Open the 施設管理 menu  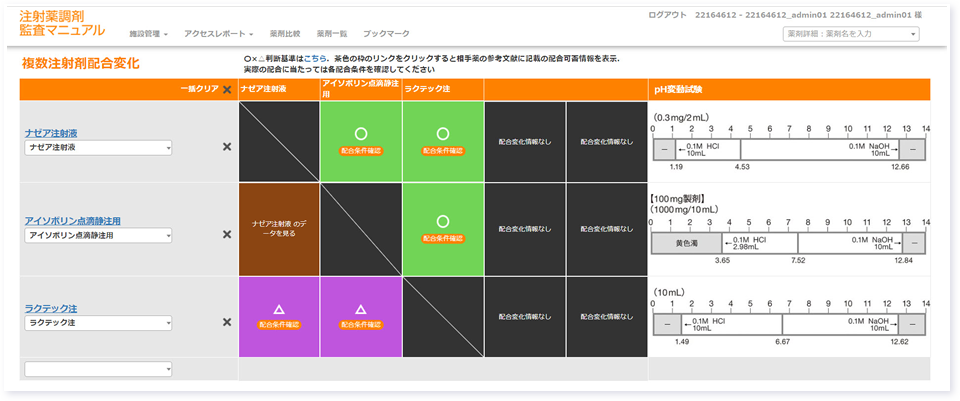(x=149, y=34)
